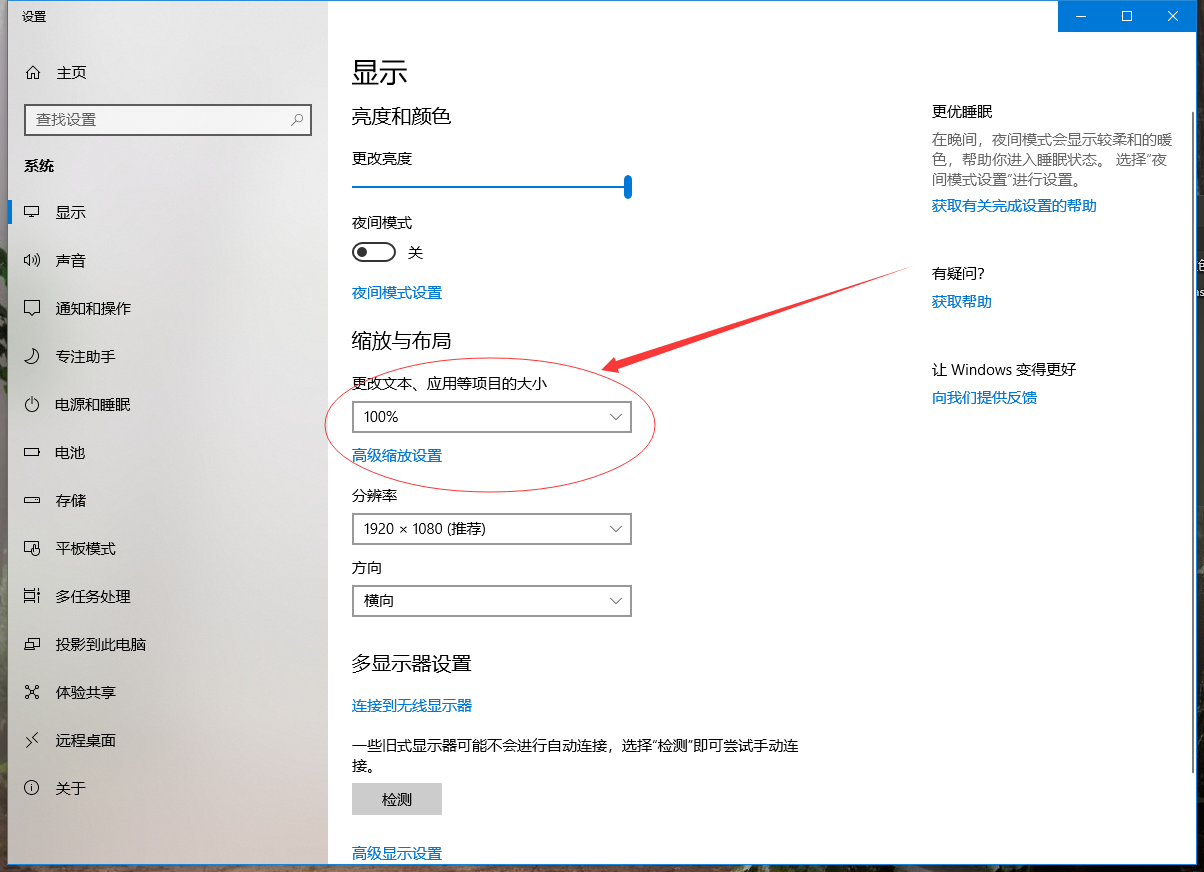Click the 关于 sidebar label
The width and height of the screenshot is (1204, 872).
point(71,789)
